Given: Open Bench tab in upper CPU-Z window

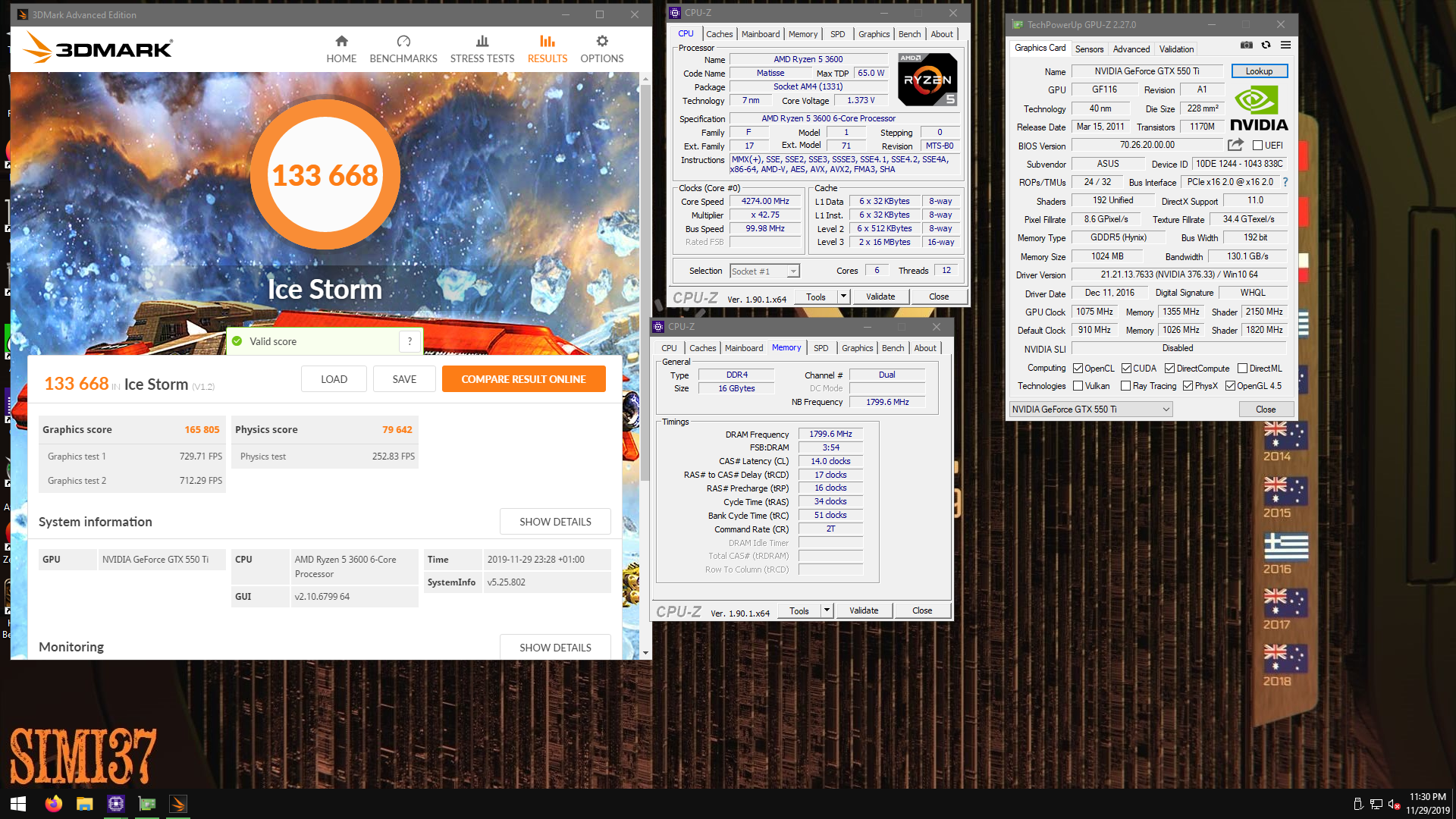Looking at the screenshot, I should click(909, 34).
